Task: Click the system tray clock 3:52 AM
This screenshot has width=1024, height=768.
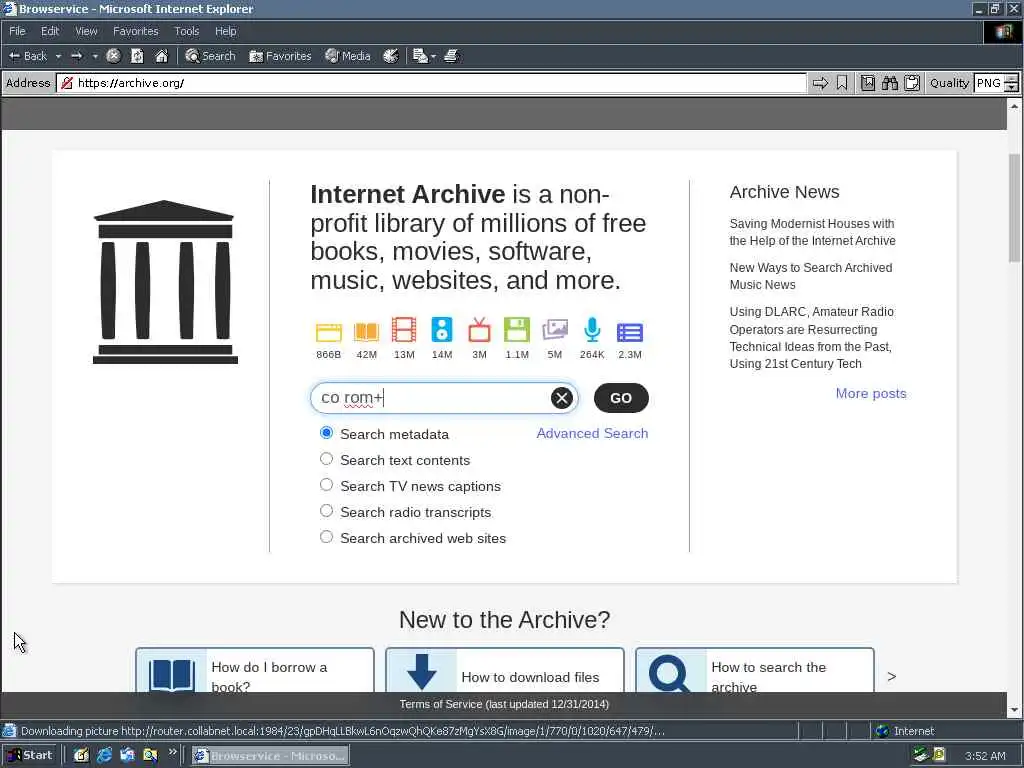Action: (985, 756)
